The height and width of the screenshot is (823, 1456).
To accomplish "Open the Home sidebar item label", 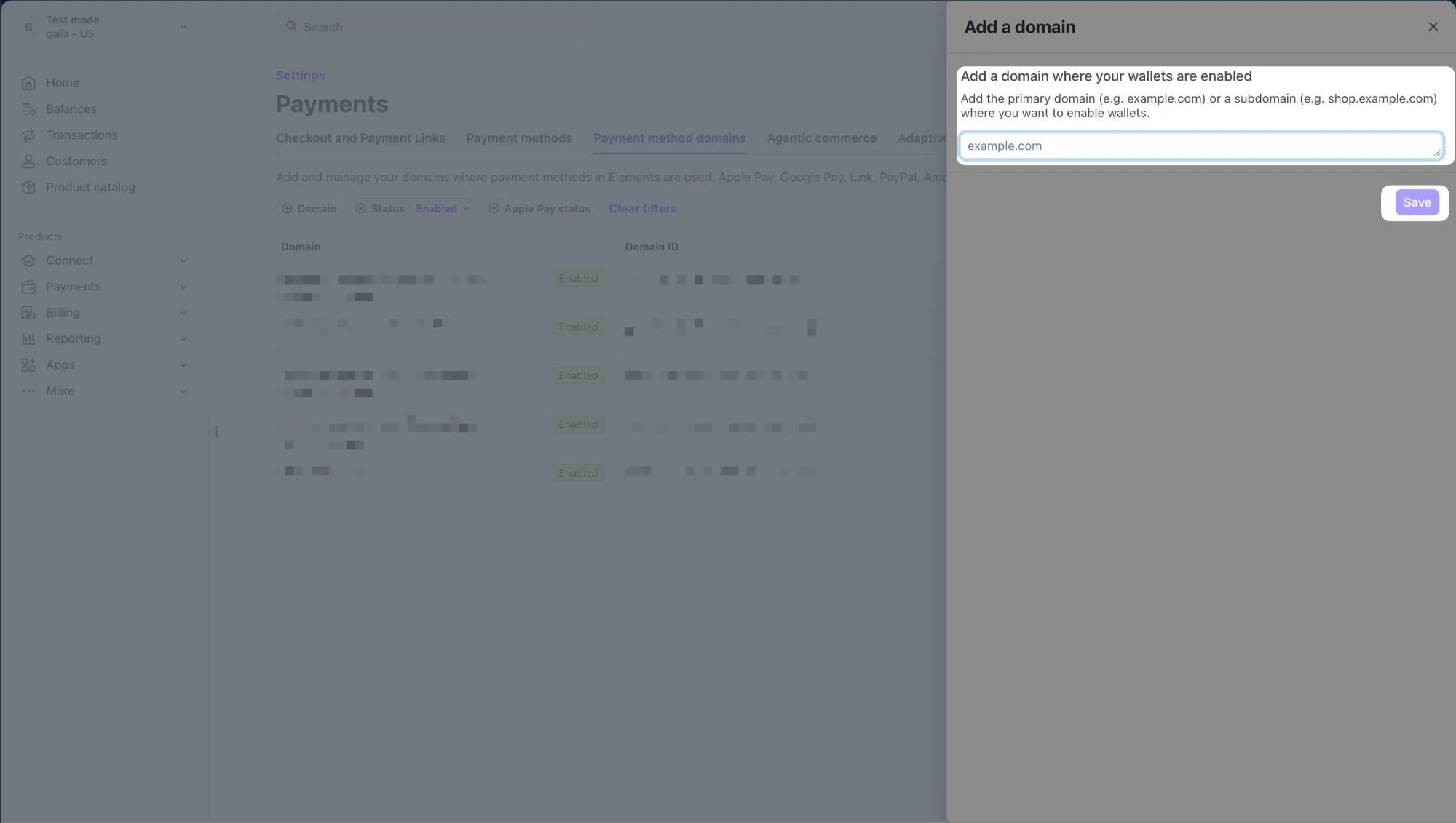I will click(x=63, y=83).
